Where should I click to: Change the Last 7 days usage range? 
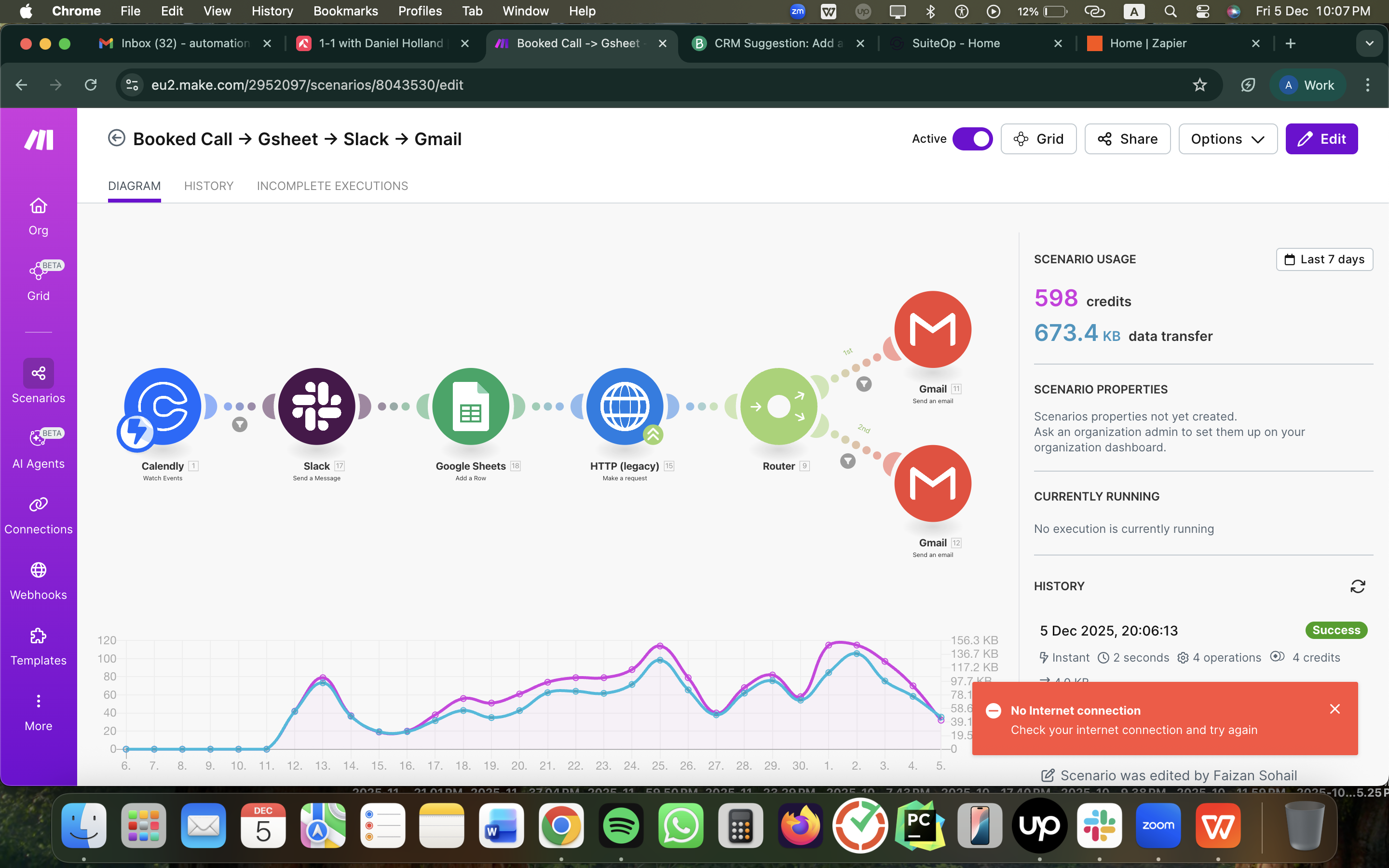tap(1323, 259)
